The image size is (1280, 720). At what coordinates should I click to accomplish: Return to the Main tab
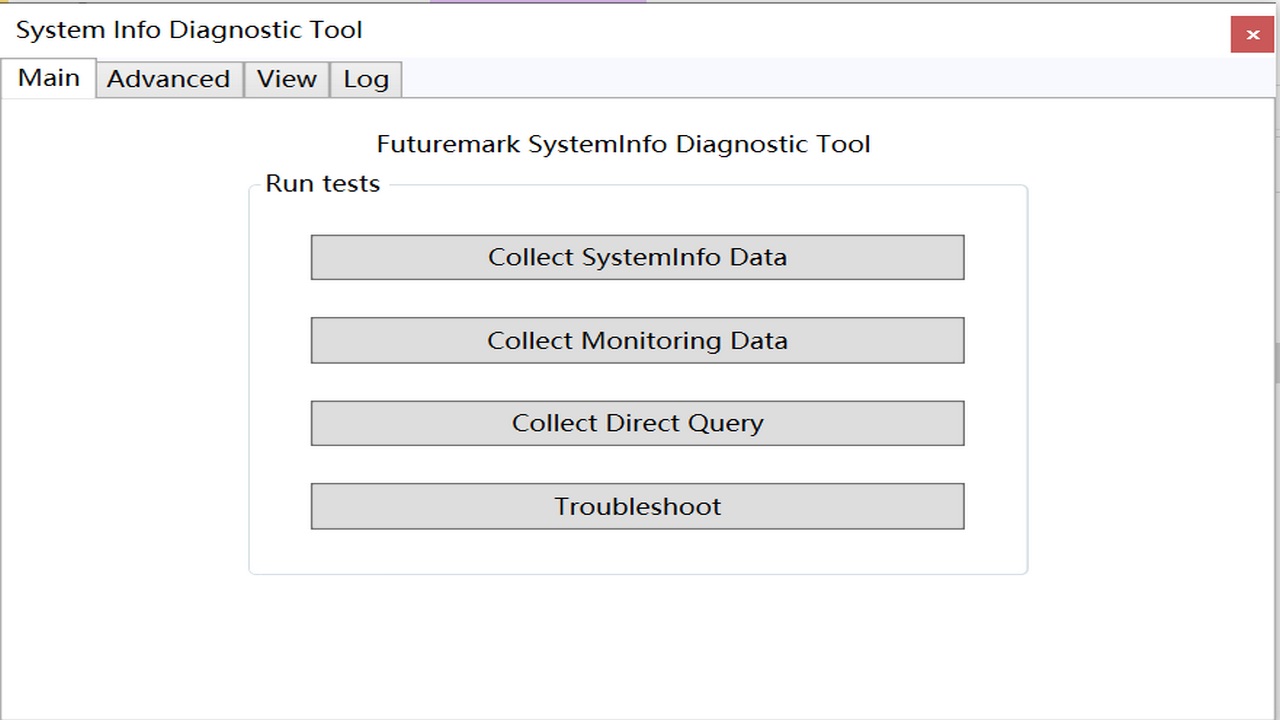pos(48,77)
